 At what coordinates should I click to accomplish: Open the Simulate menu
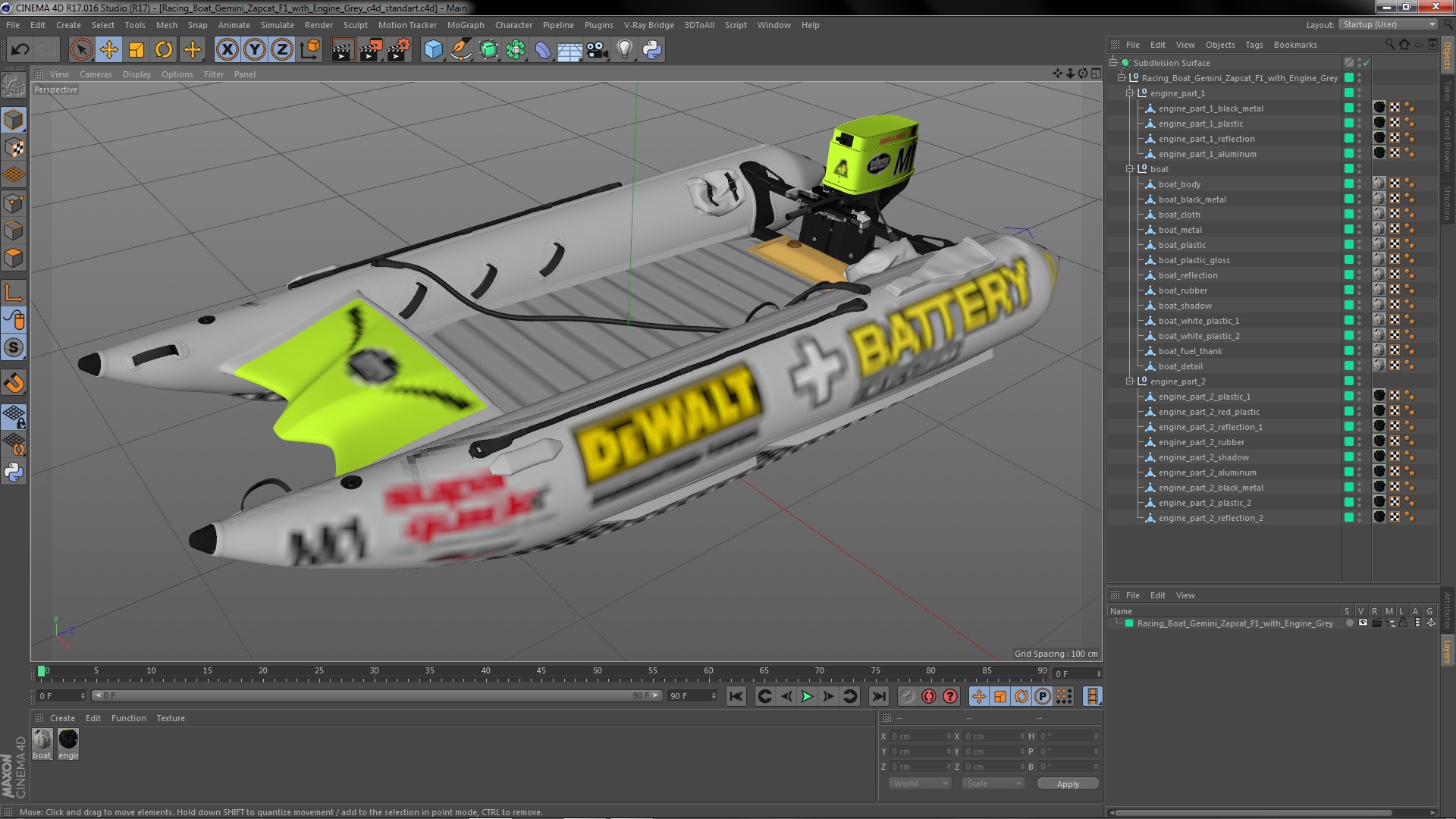point(278,25)
